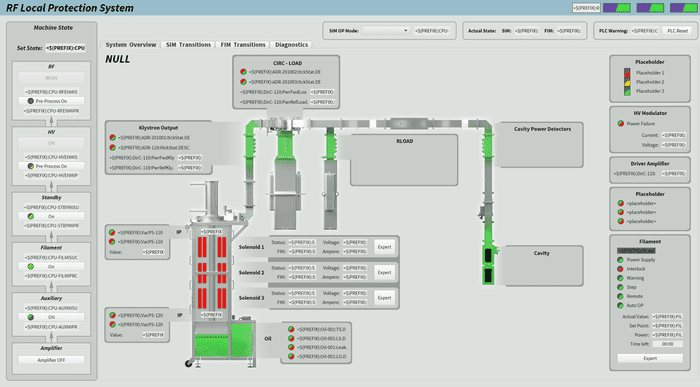Click the klystron red solenoid graphic
This screenshot has width=700, height=387.
coord(212,272)
